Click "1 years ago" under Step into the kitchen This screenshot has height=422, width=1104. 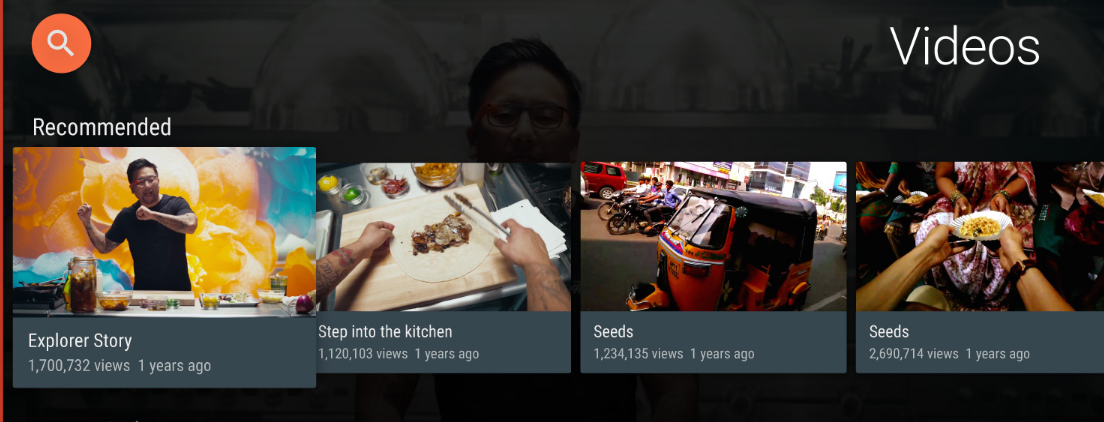click(446, 354)
